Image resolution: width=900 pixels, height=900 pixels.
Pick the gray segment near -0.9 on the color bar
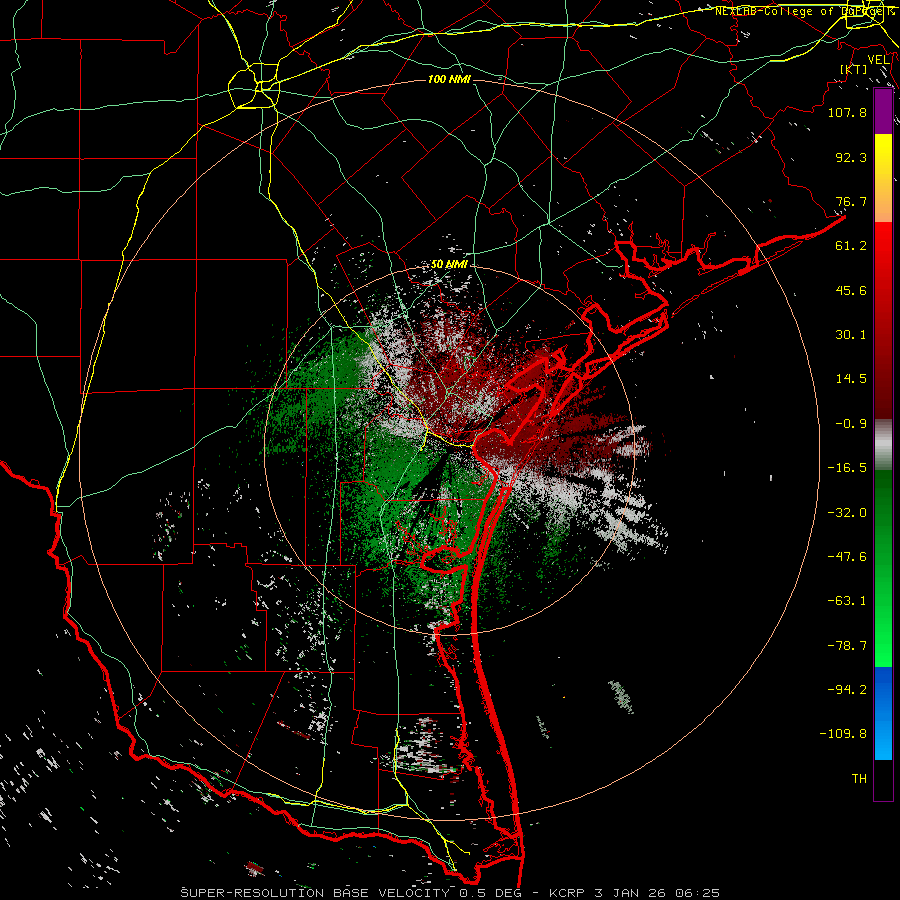[x=883, y=445]
